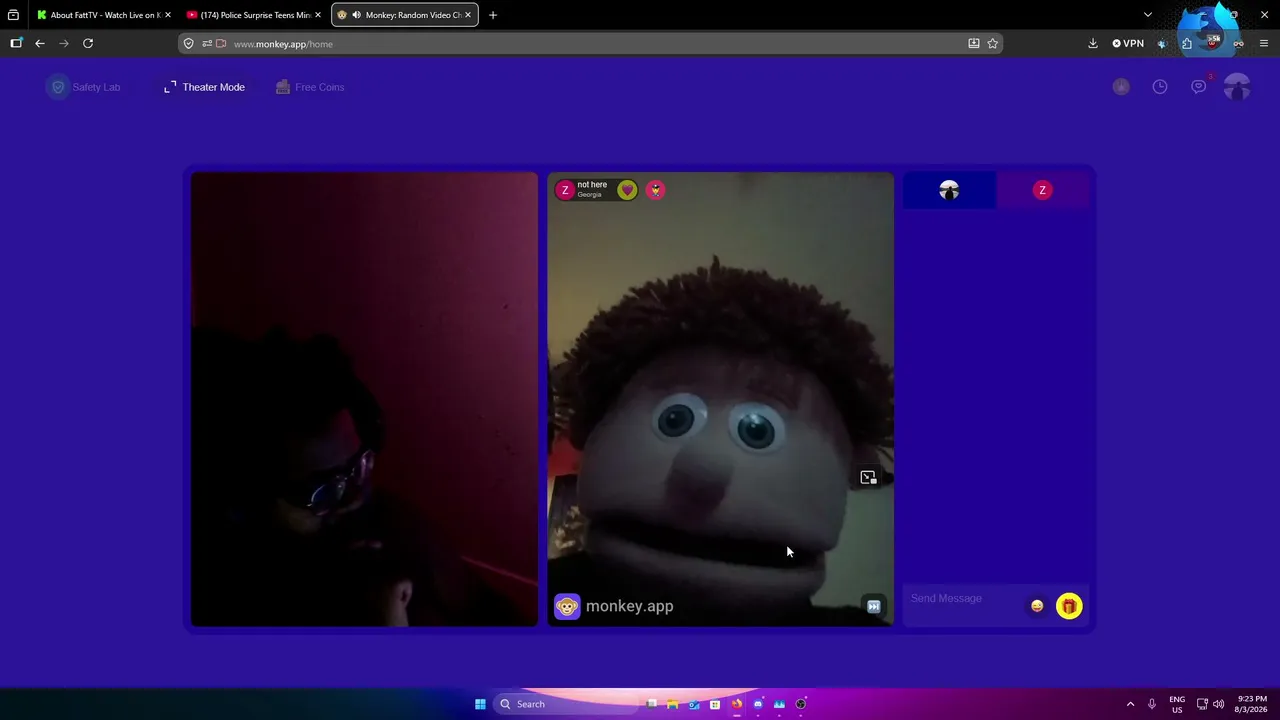Go back to the previous page
This screenshot has width=1280, height=720.
40,43
